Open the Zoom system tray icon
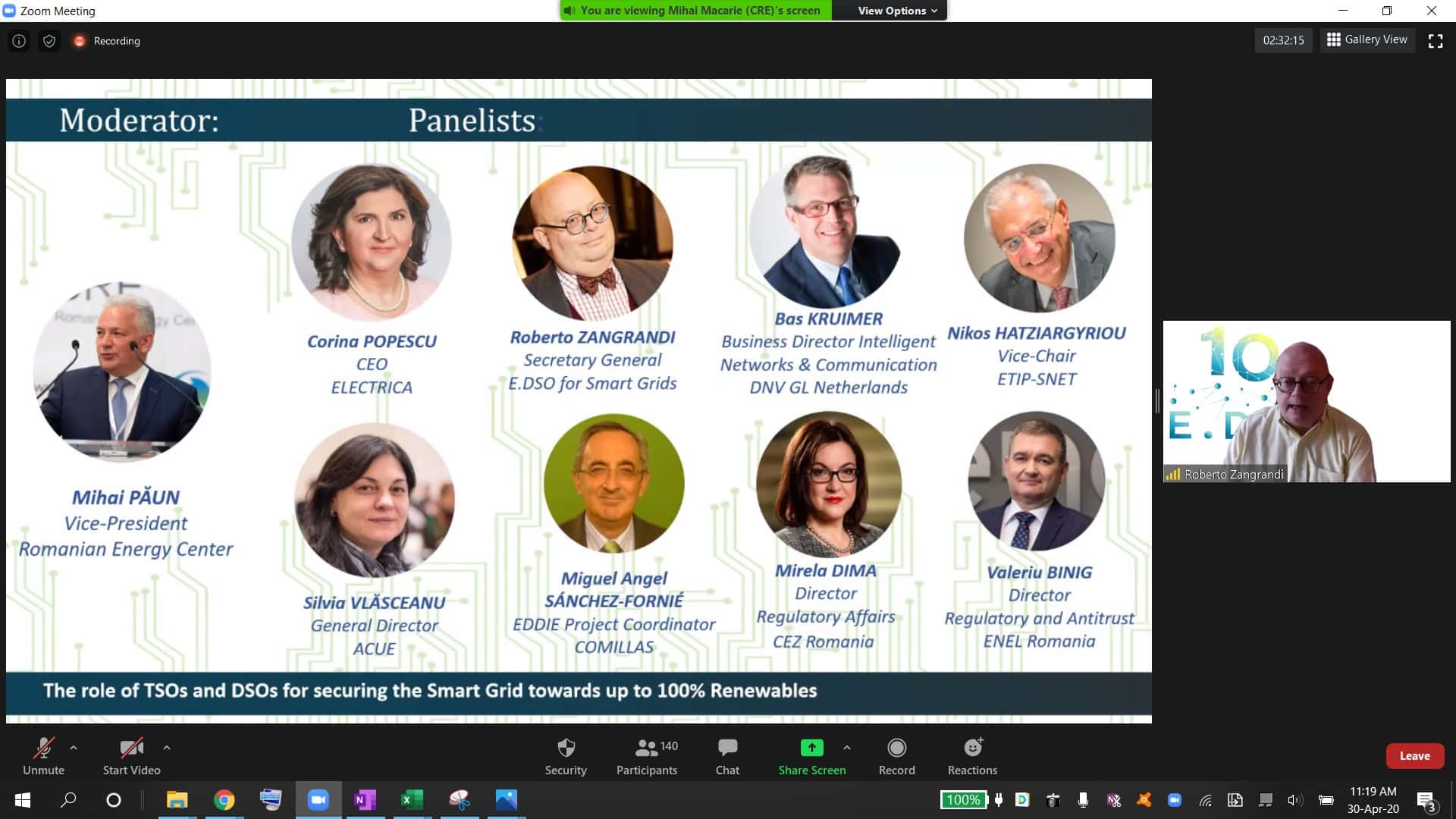 [x=1175, y=800]
